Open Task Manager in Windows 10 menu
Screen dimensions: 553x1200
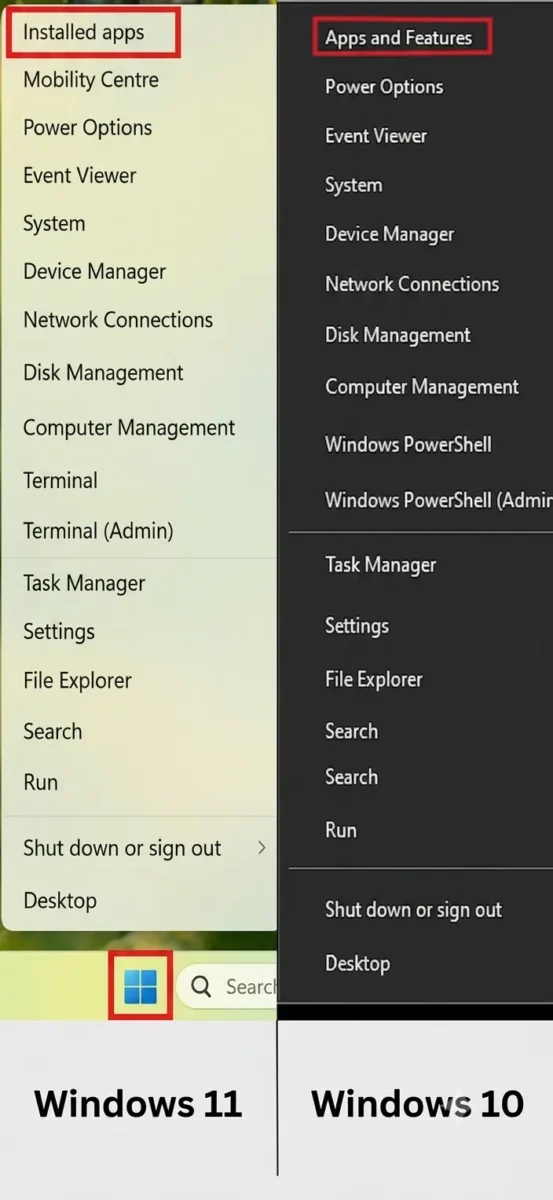click(x=381, y=565)
